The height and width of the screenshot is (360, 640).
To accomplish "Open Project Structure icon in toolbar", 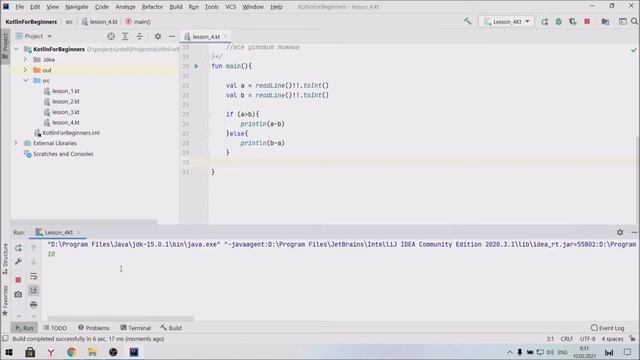I will (605, 21).
